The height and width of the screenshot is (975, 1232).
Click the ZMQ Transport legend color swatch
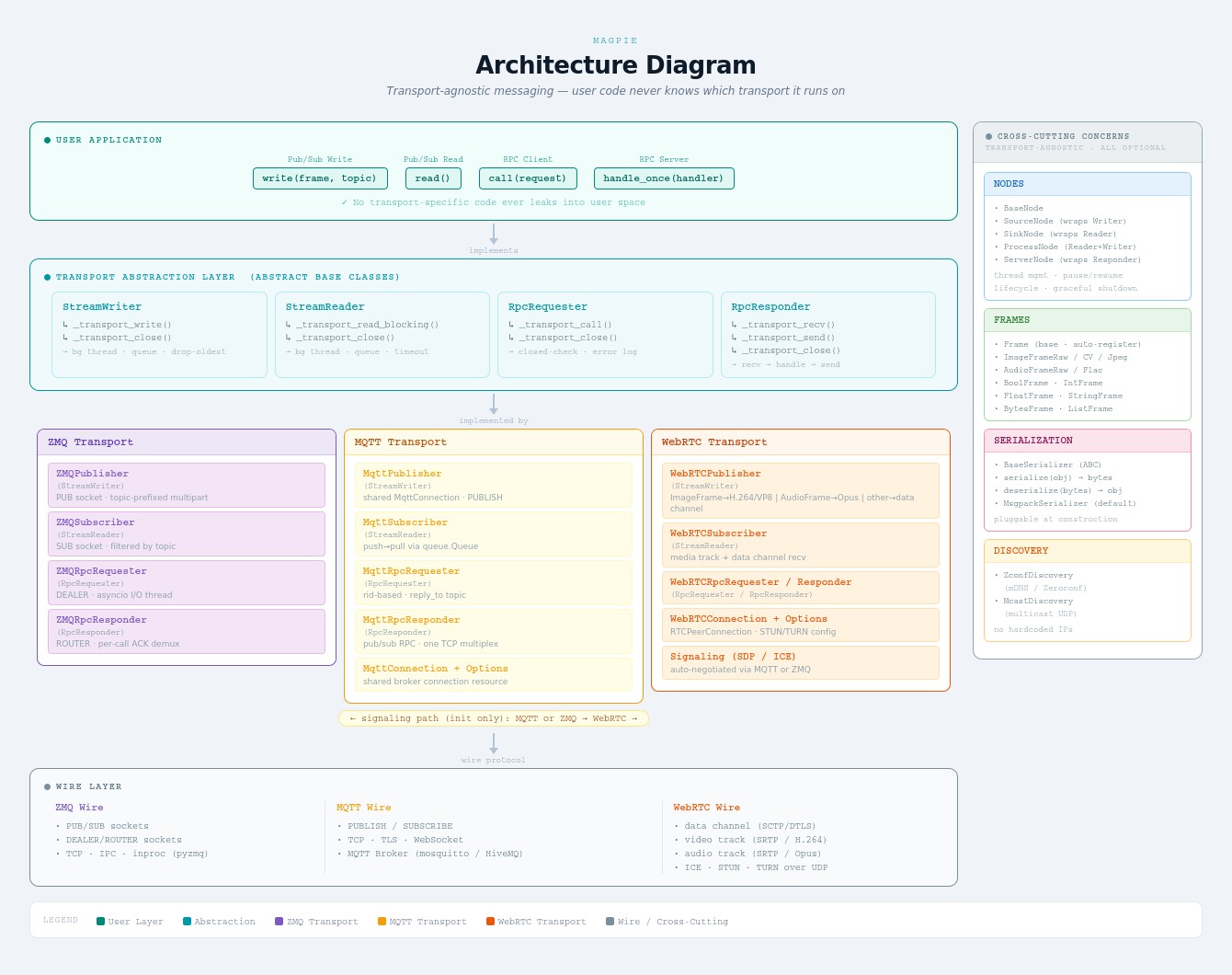(x=279, y=921)
